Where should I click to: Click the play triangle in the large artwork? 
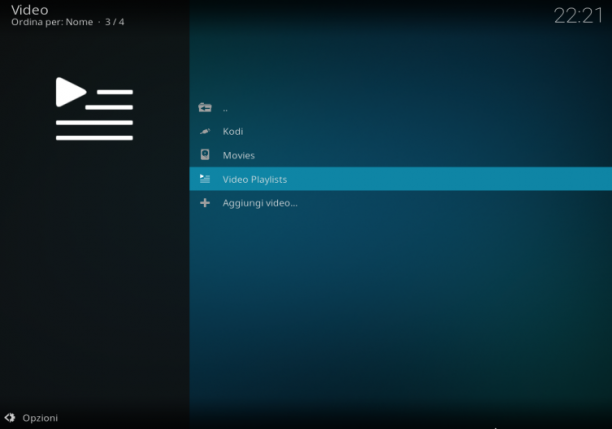coord(70,92)
